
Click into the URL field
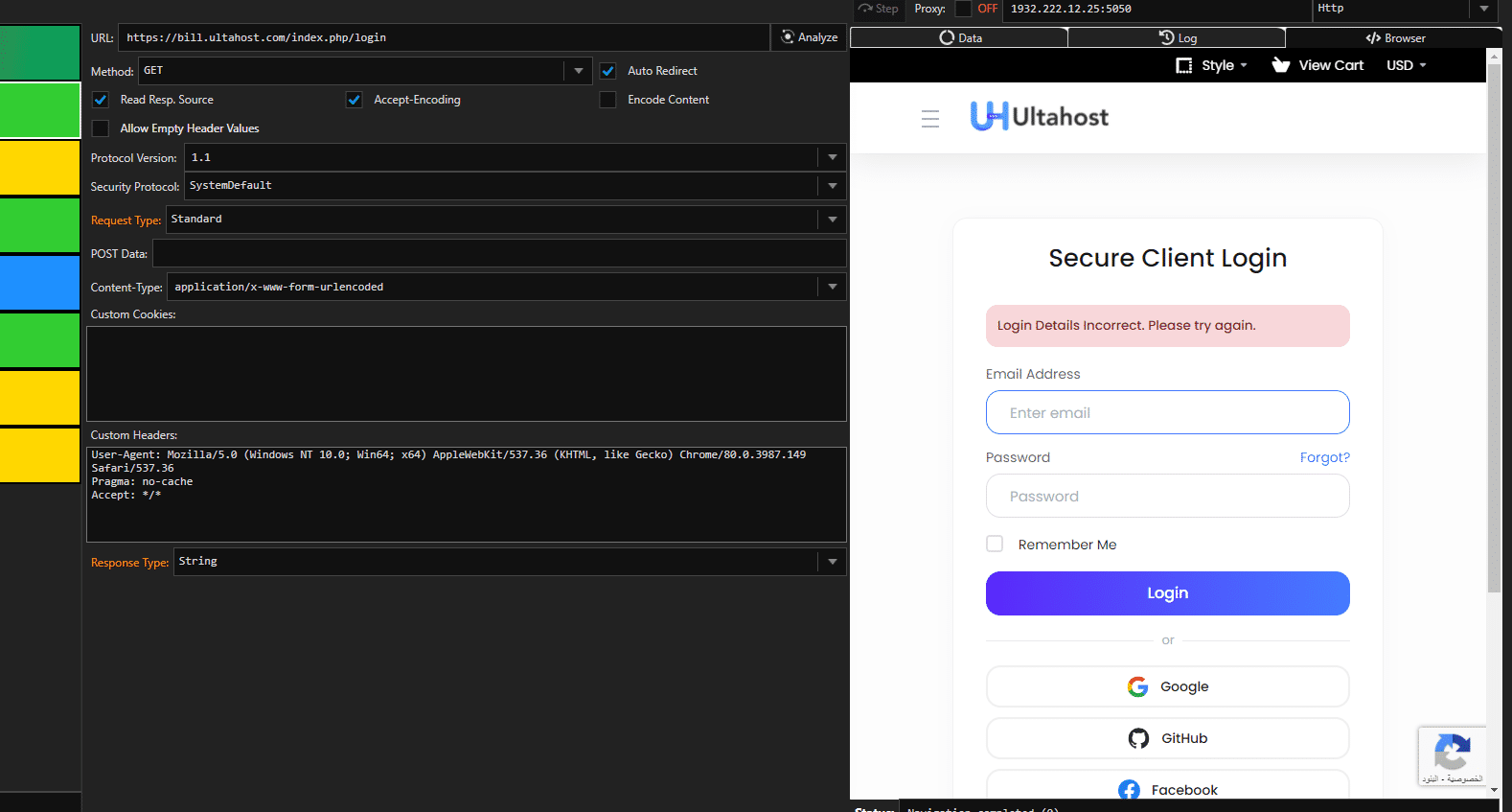444,37
